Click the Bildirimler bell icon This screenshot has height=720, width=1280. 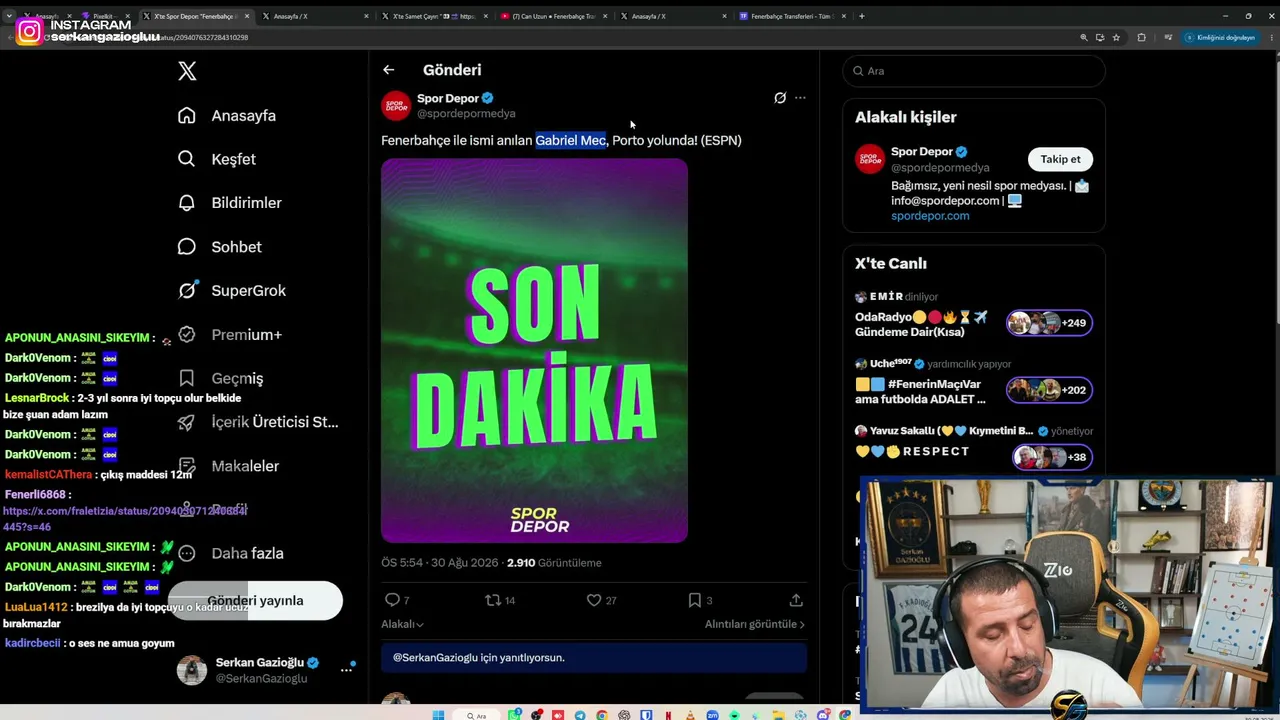click(x=186, y=203)
